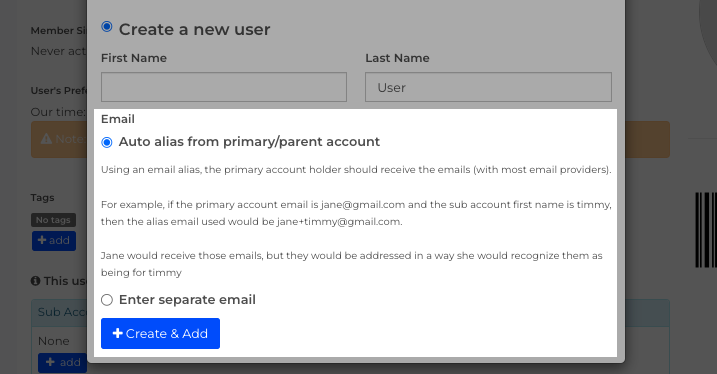The height and width of the screenshot is (374, 717).
Task: Click the "Enter separate email" label text
Action: 187,299
